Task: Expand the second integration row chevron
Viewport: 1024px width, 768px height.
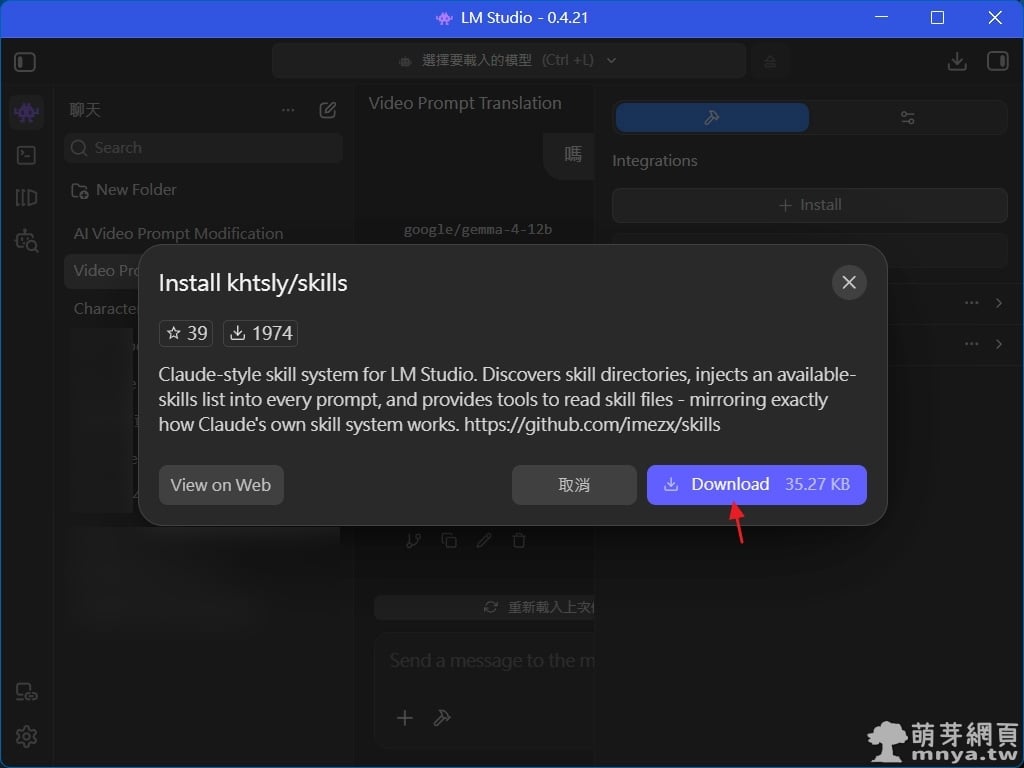Action: tap(999, 344)
